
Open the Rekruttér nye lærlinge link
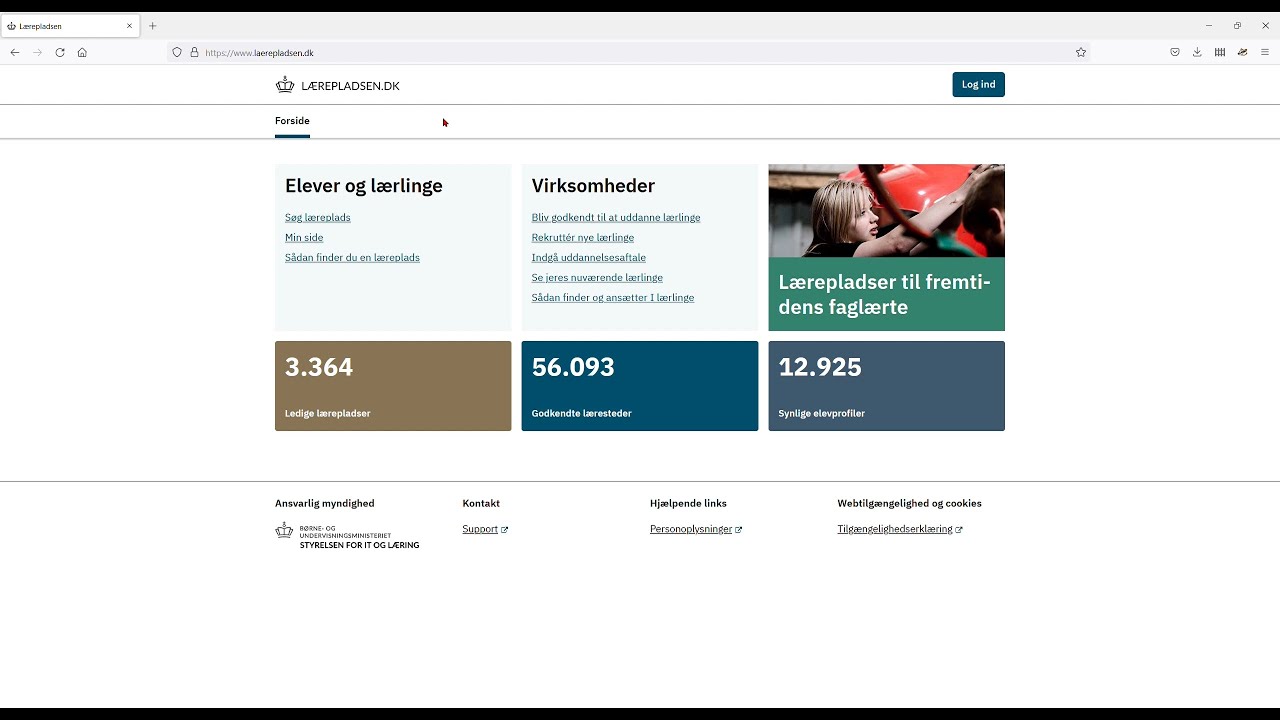tap(583, 237)
